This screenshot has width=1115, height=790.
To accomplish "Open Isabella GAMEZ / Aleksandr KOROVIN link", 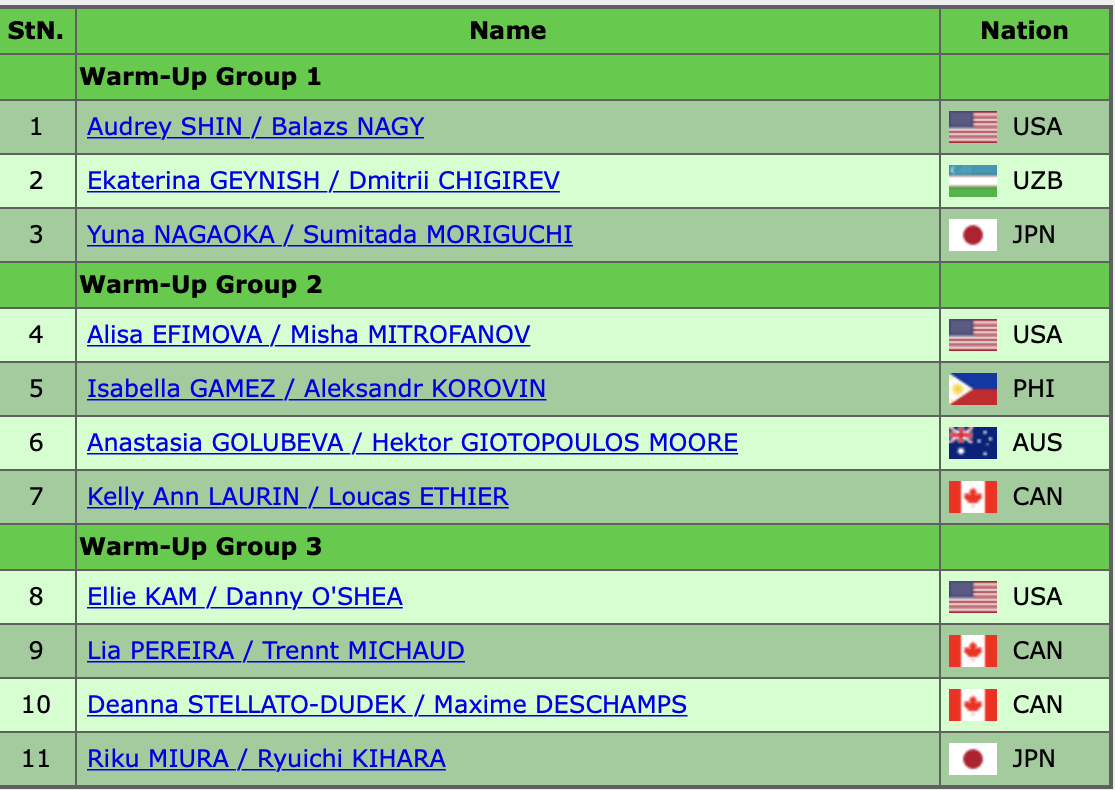I will (x=316, y=389).
